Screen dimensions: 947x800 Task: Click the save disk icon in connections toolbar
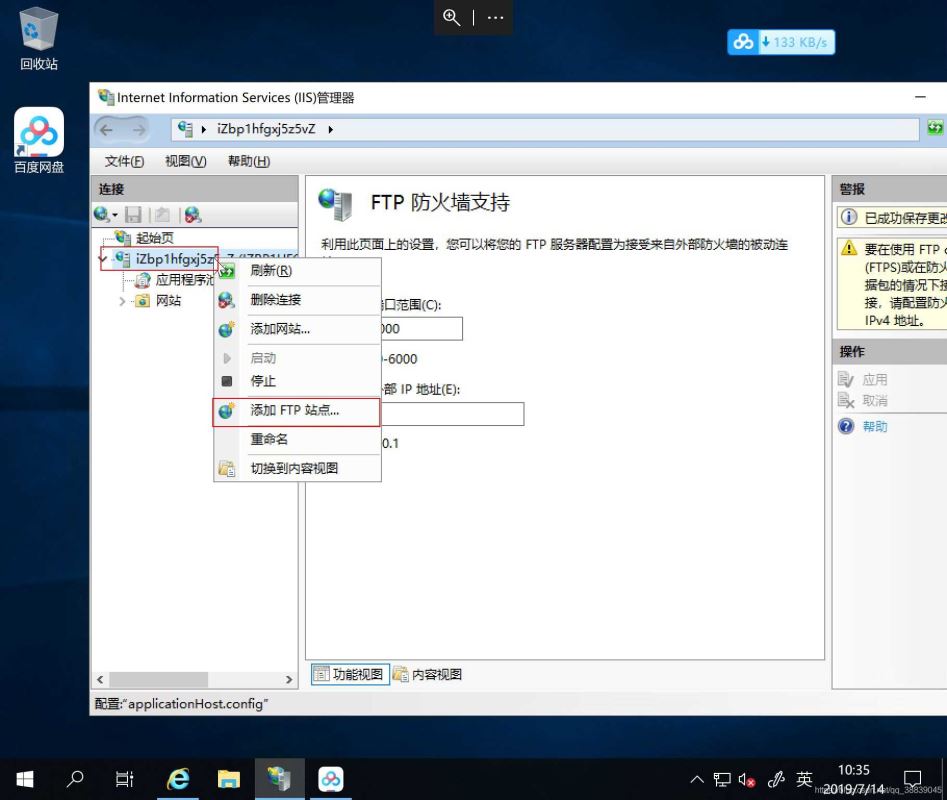(x=133, y=214)
